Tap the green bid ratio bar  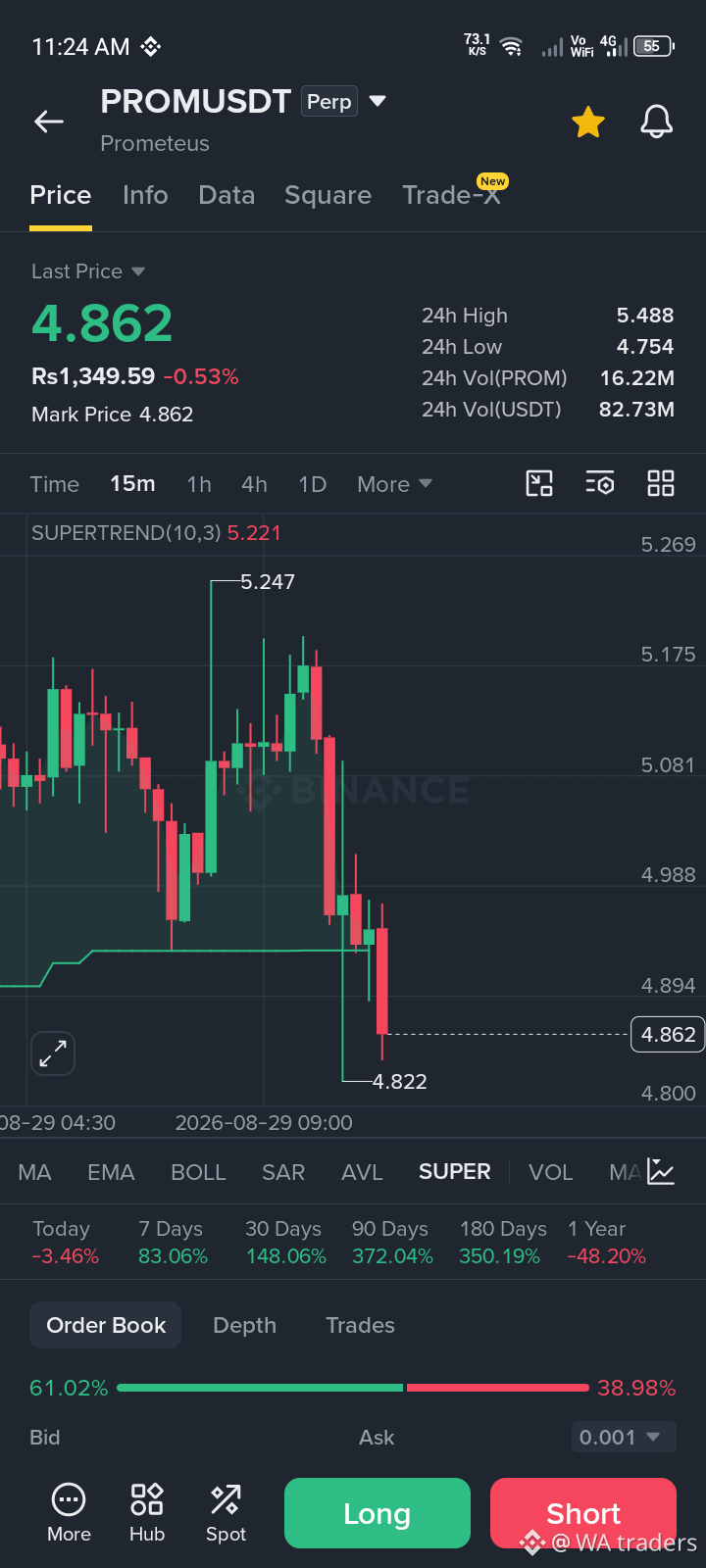click(x=260, y=1388)
